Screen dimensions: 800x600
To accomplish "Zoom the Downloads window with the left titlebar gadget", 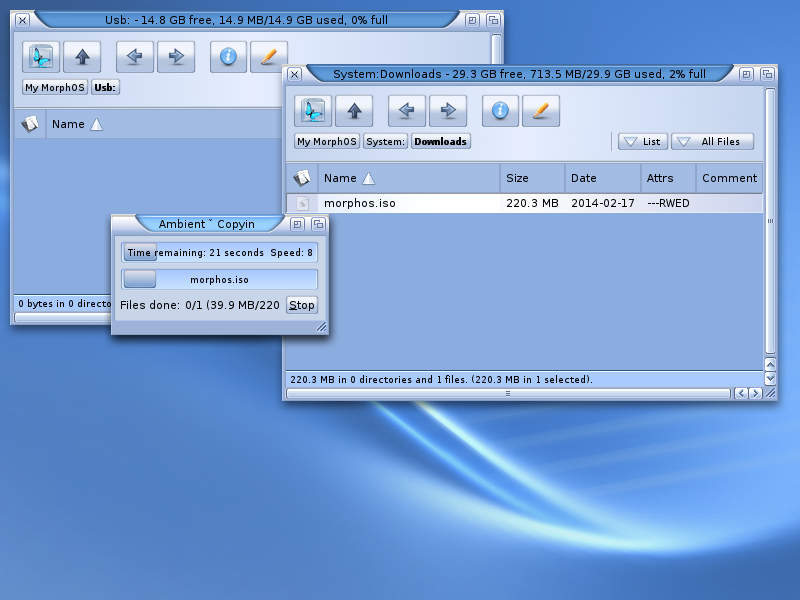I will tap(746, 74).
